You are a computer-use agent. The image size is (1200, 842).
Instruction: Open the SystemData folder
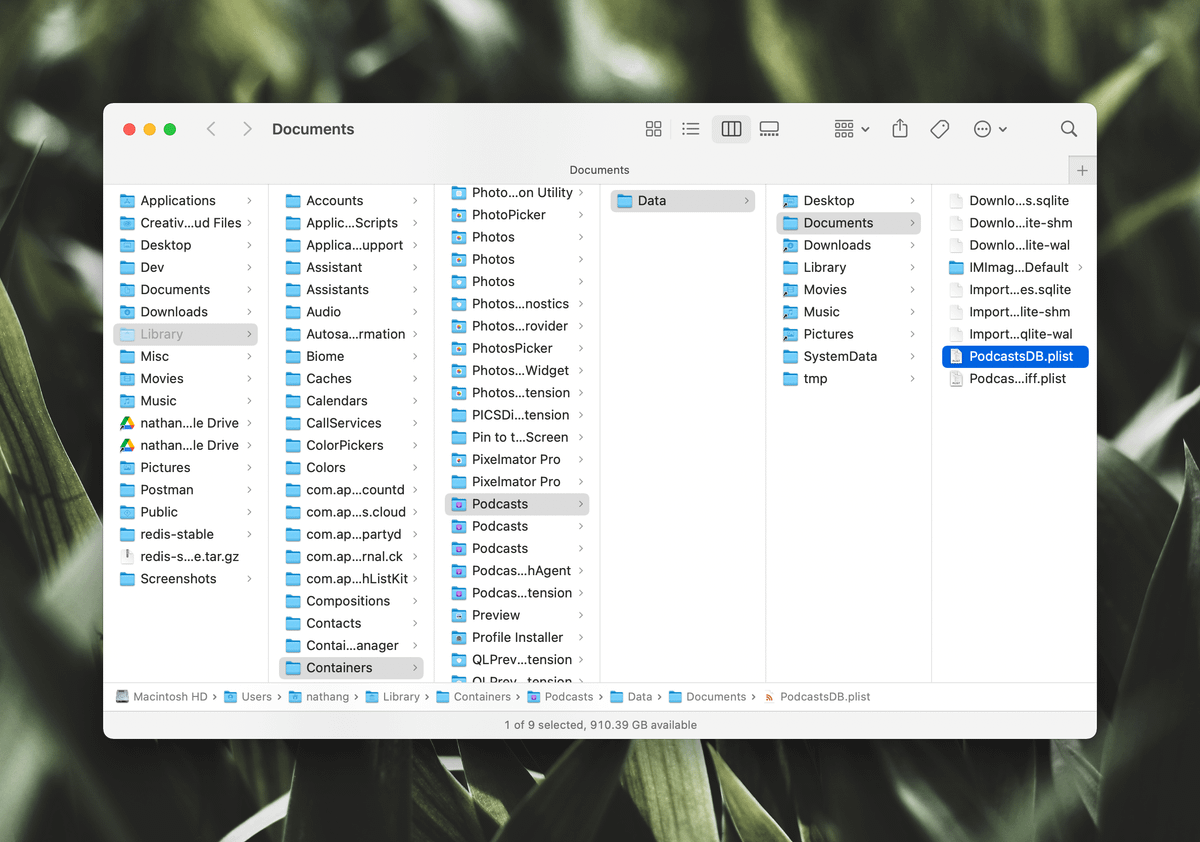click(839, 357)
